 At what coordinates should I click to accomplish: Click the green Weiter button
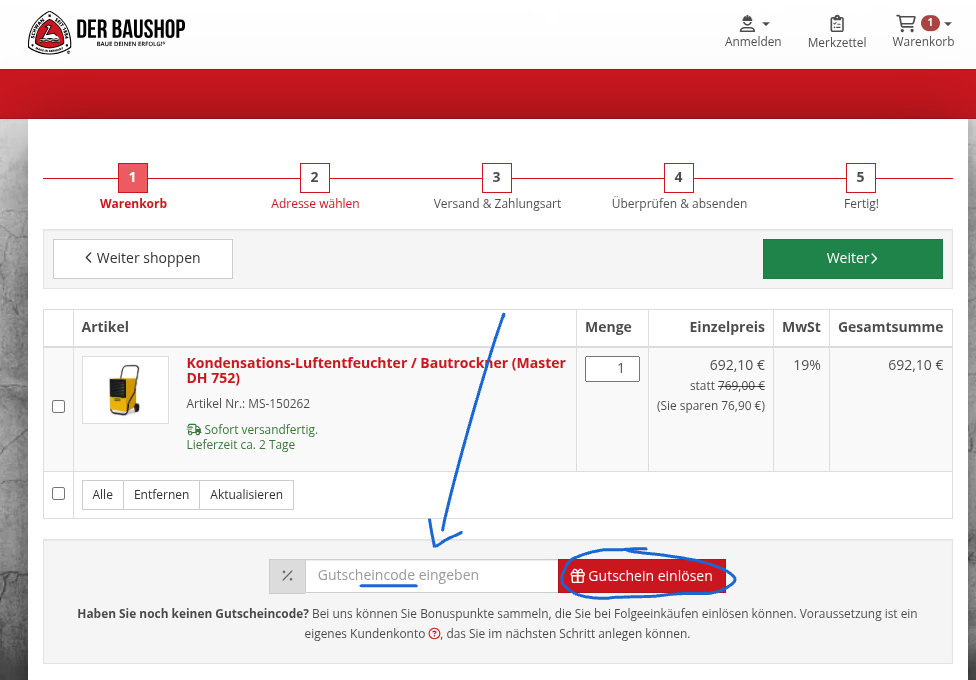point(852,258)
